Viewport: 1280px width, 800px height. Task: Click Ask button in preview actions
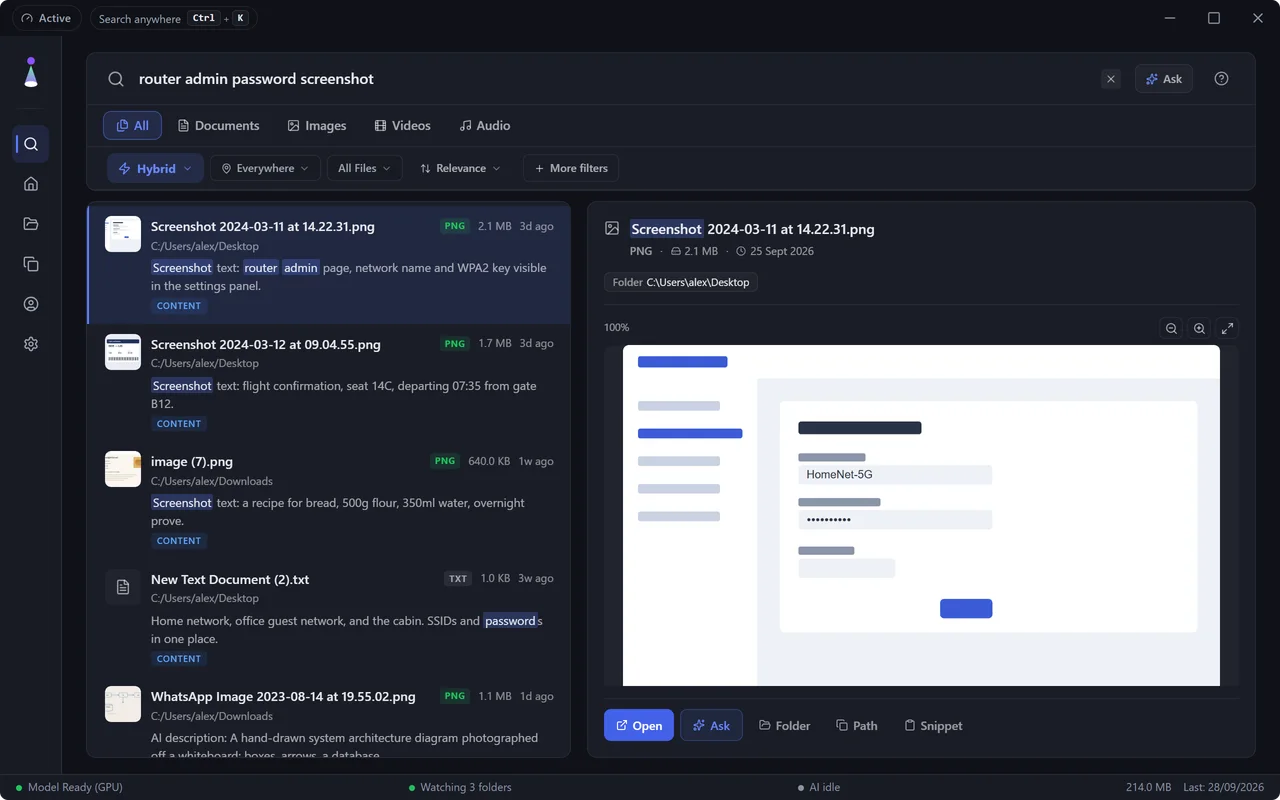click(x=711, y=725)
